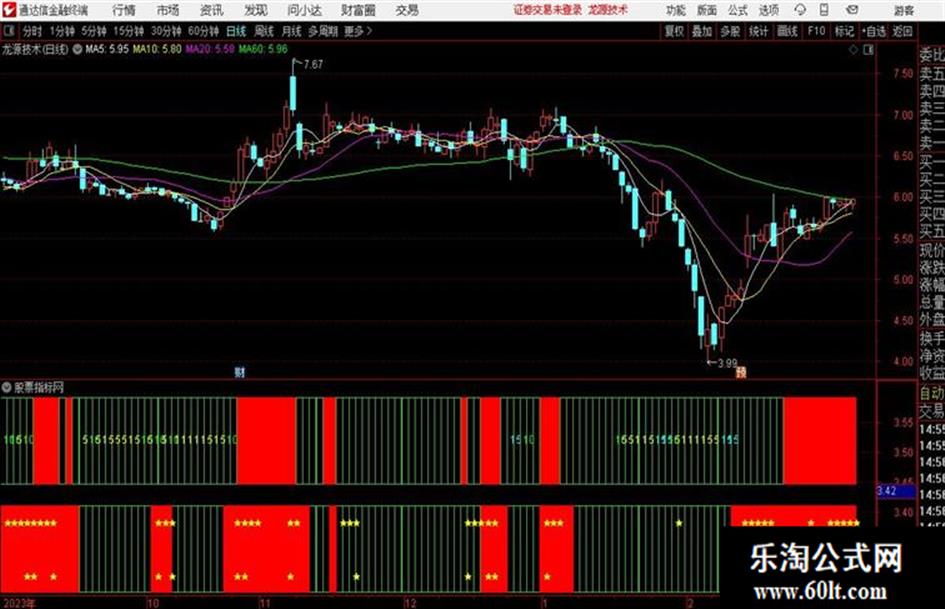
Task: Toggle the side panel icon at chart top-right
Action: tap(868, 50)
